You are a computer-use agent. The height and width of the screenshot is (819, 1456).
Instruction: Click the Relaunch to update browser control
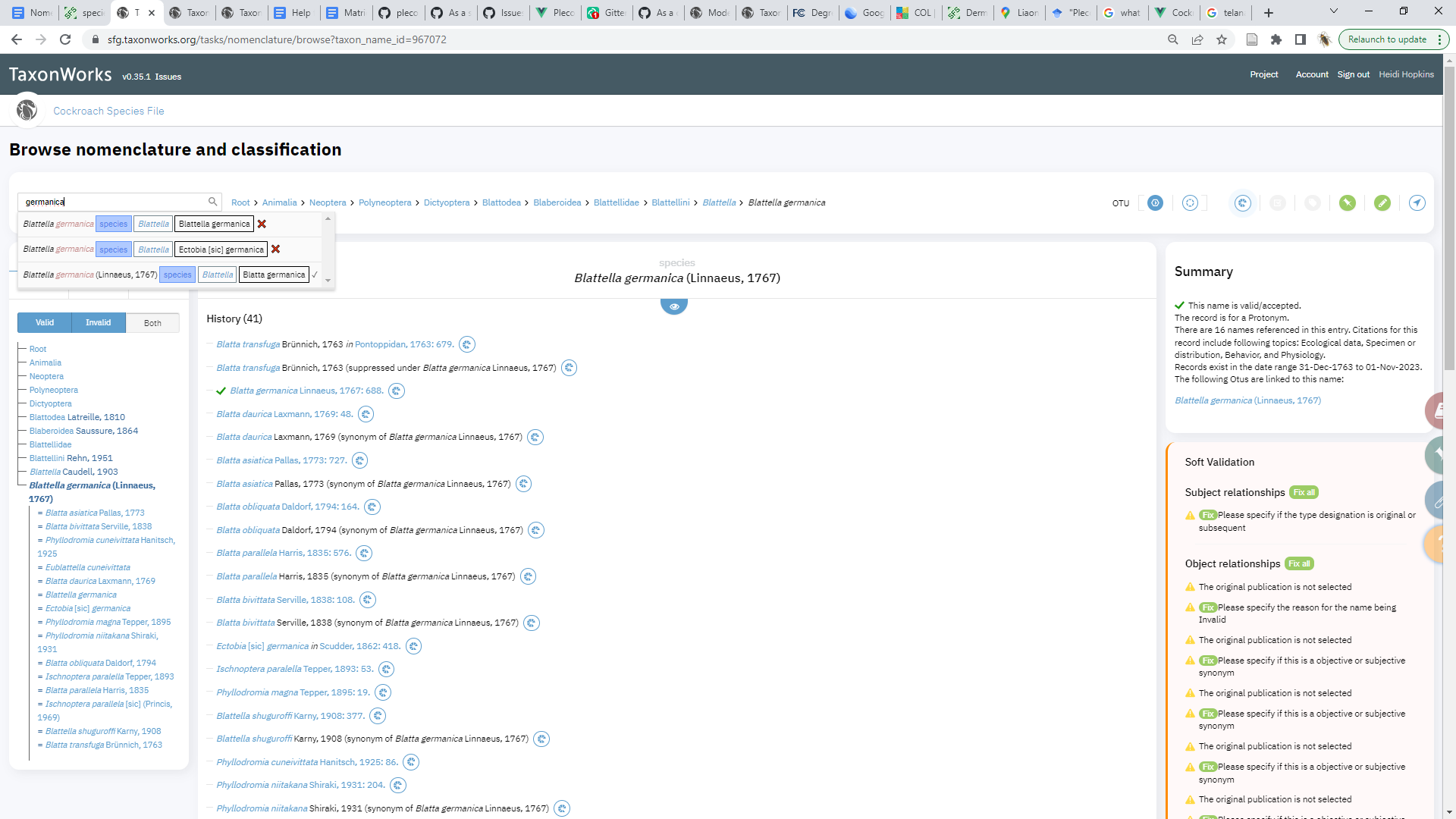tap(1388, 39)
